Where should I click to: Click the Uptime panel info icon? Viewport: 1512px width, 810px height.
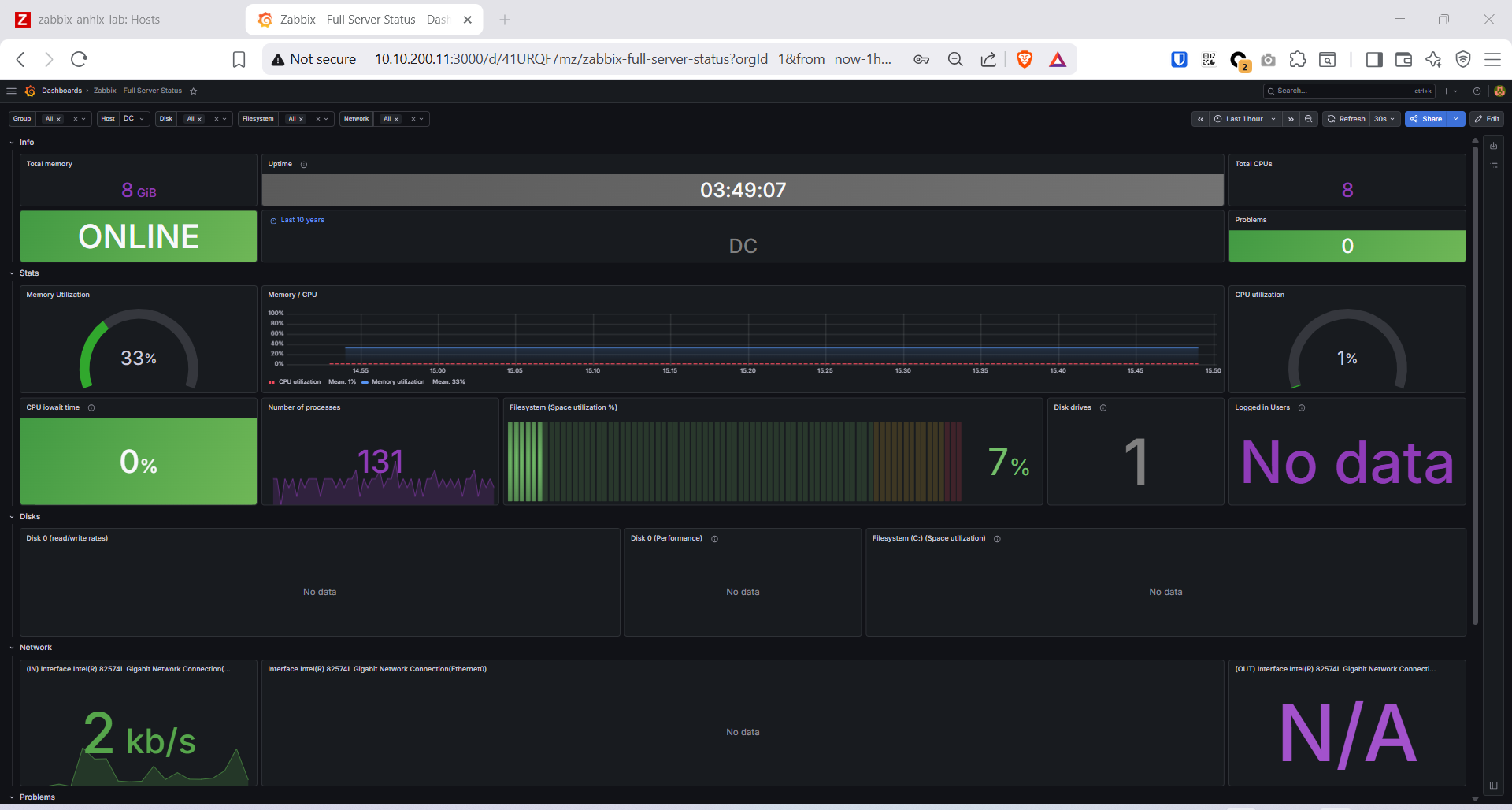[304, 165]
